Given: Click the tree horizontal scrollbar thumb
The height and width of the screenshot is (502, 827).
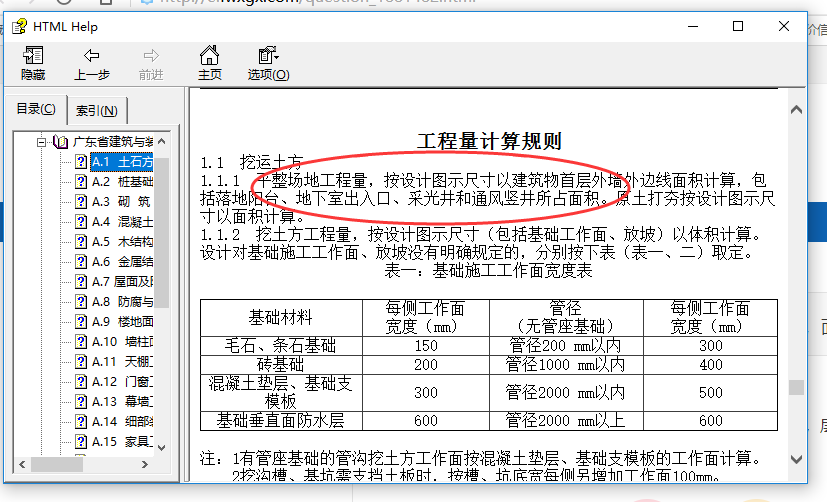Looking at the screenshot, I should point(57,465).
